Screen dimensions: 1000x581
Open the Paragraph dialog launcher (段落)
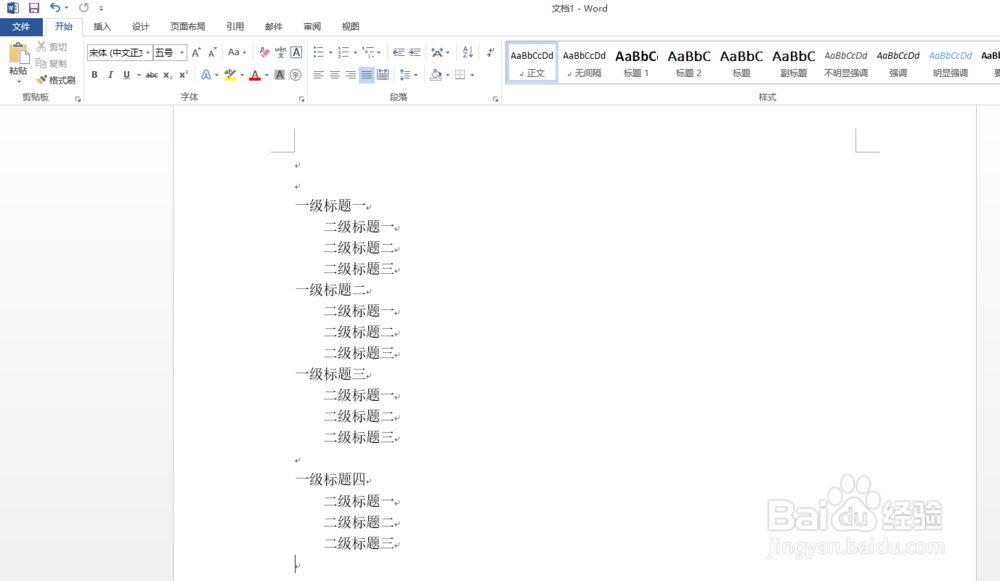click(496, 99)
